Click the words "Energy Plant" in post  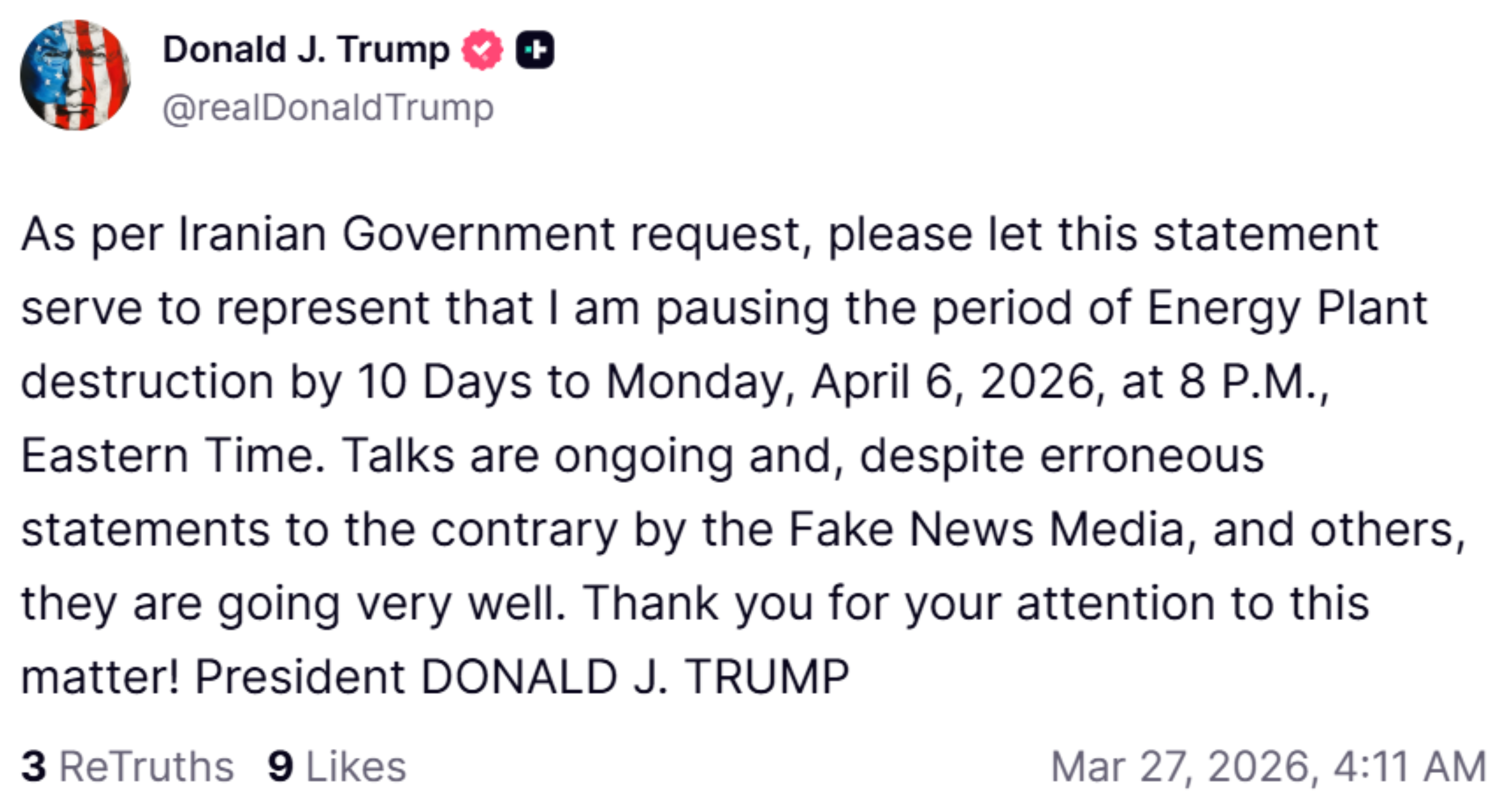tap(1286, 309)
